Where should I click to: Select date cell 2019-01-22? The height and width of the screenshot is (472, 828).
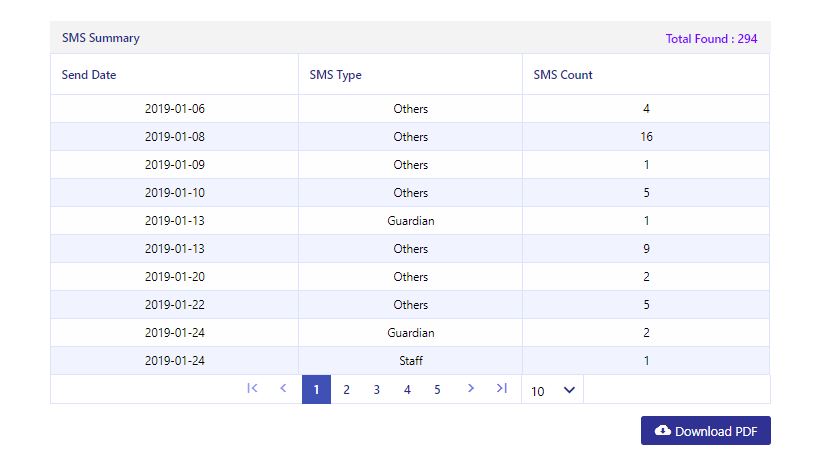pyautogui.click(x=175, y=305)
